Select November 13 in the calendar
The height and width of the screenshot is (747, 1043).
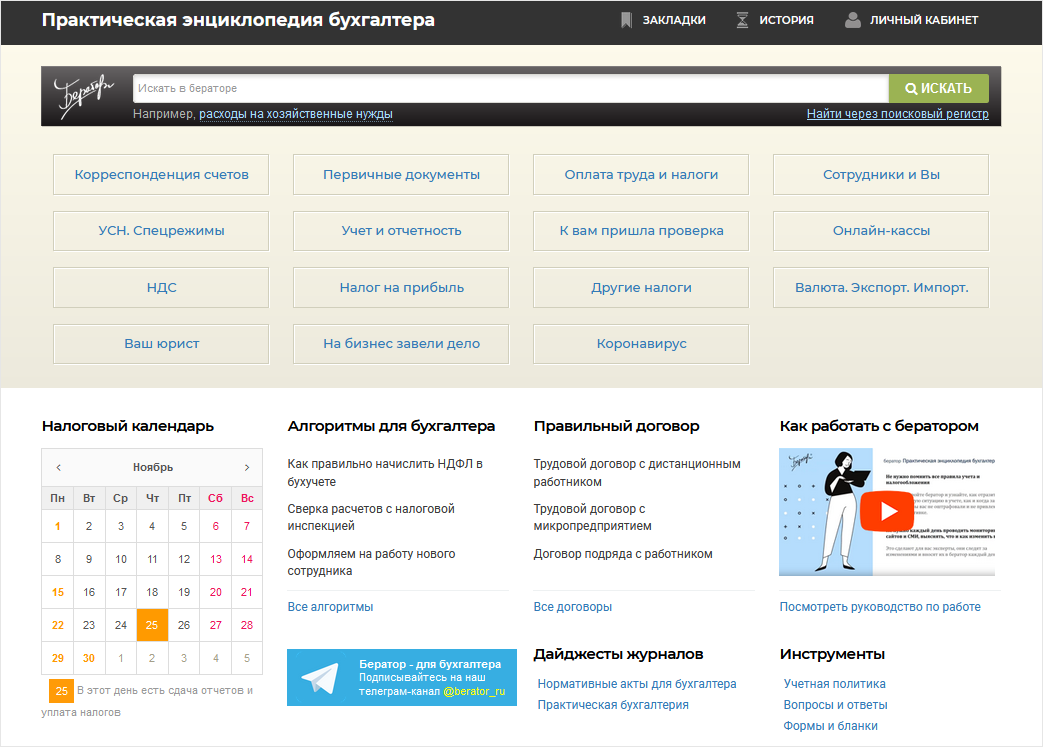216,559
